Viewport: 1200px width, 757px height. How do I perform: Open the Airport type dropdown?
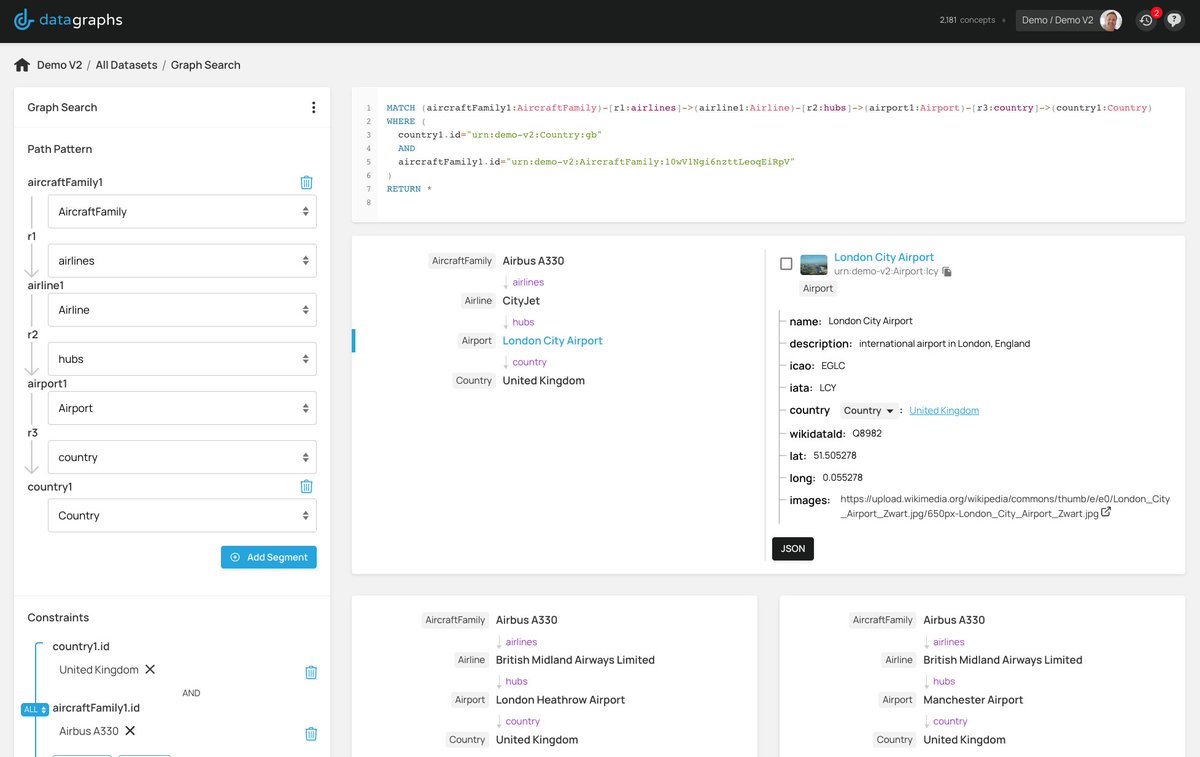pos(182,408)
